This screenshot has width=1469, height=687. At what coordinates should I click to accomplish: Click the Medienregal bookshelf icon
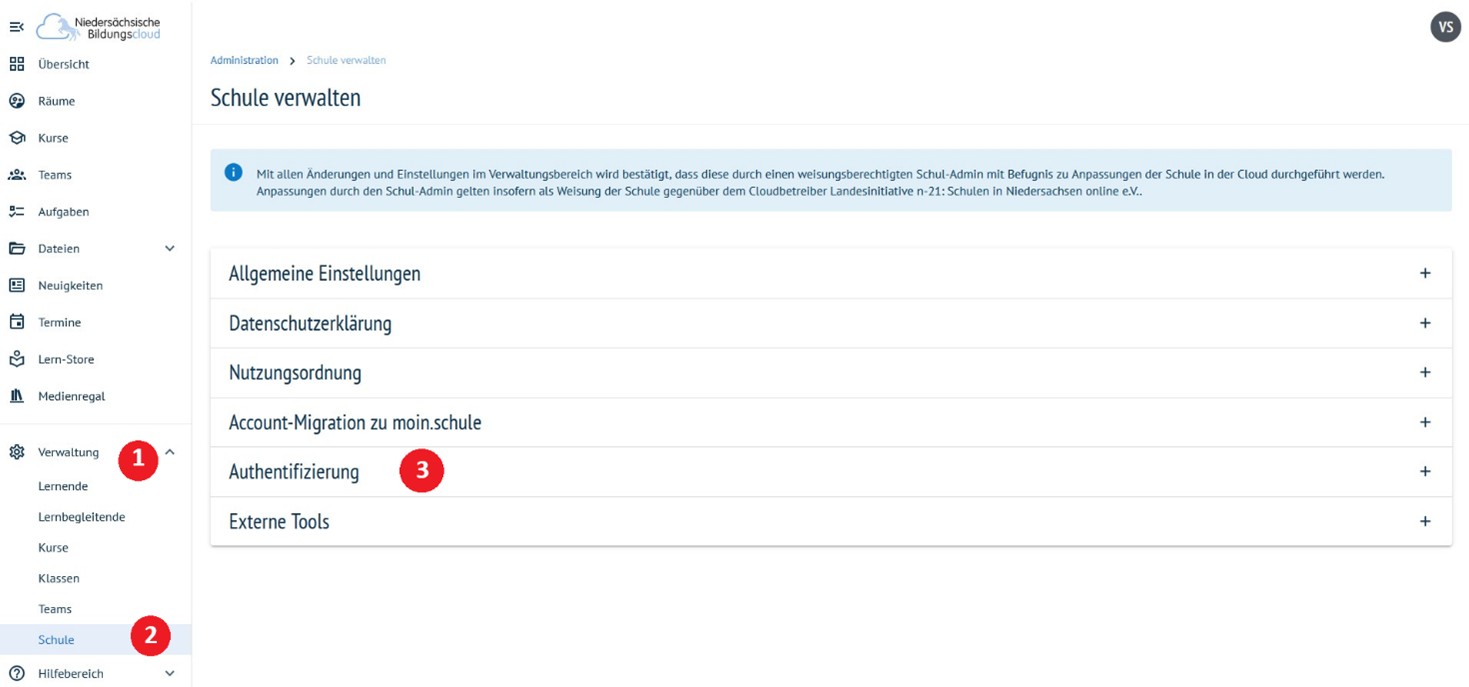[17, 396]
